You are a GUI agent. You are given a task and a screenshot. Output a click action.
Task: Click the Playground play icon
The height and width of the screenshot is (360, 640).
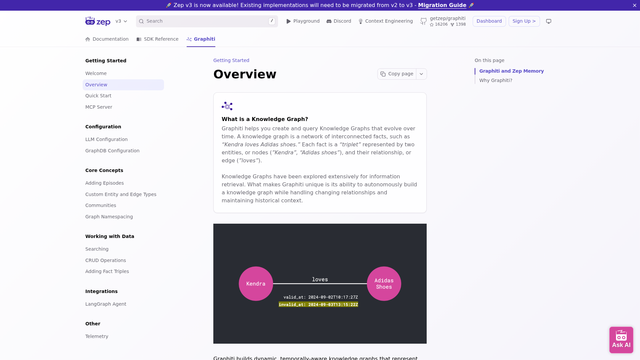[x=288, y=21]
